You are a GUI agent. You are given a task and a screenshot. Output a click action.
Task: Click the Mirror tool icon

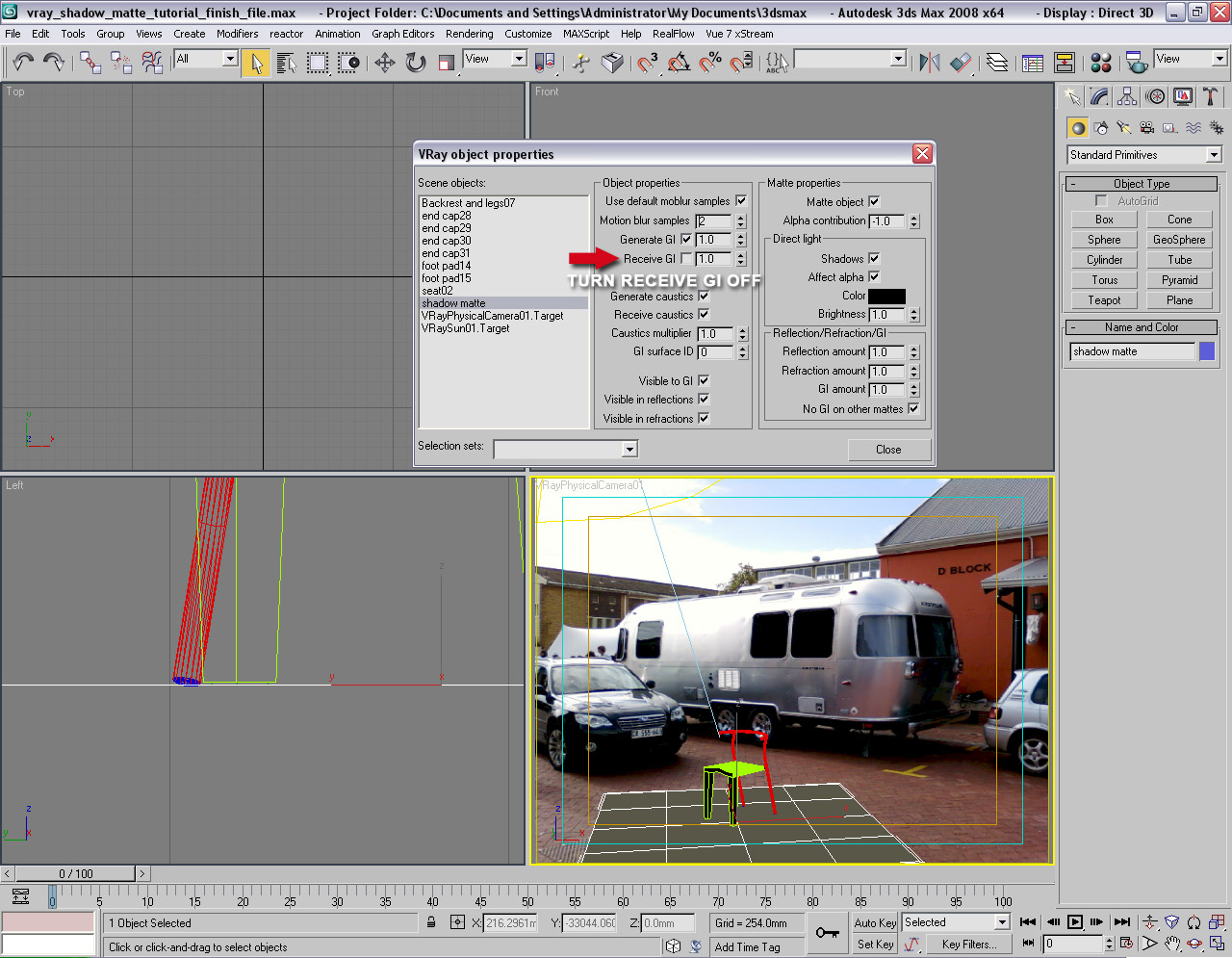tap(929, 64)
